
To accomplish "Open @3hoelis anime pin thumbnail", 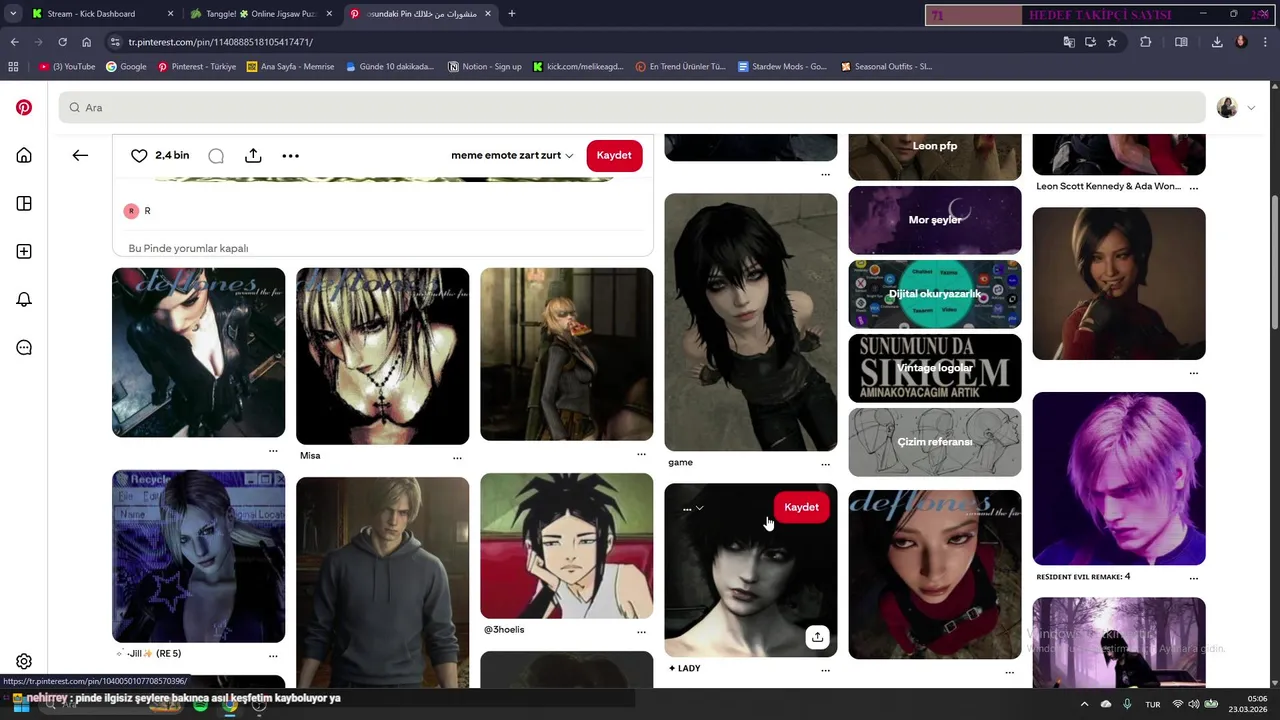I will coord(566,546).
